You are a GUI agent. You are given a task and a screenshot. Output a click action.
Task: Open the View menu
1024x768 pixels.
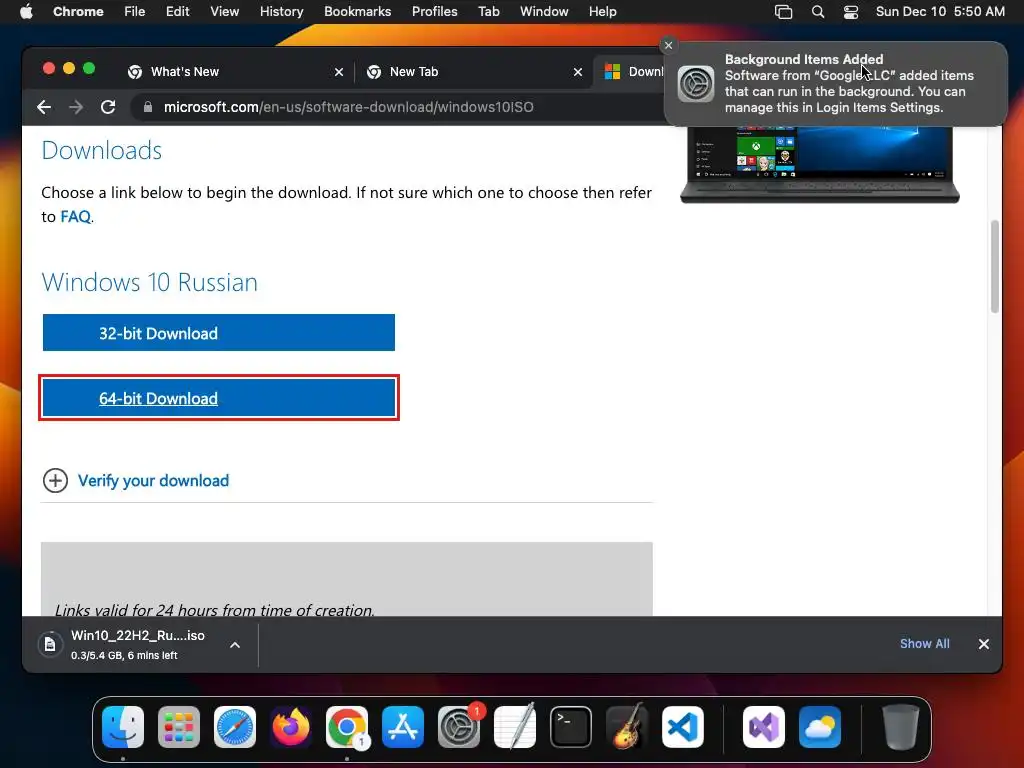[224, 12]
